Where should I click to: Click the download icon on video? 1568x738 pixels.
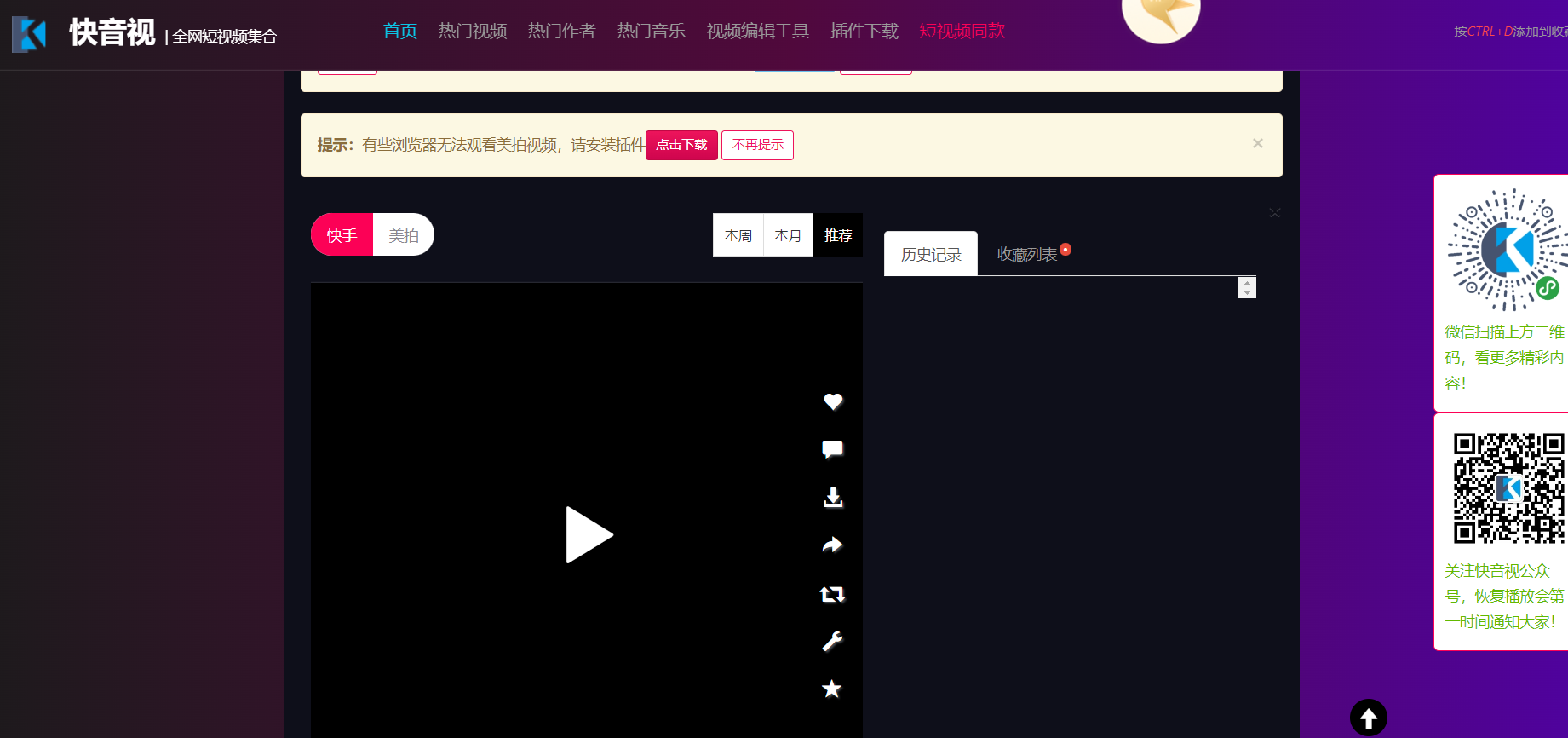click(833, 498)
